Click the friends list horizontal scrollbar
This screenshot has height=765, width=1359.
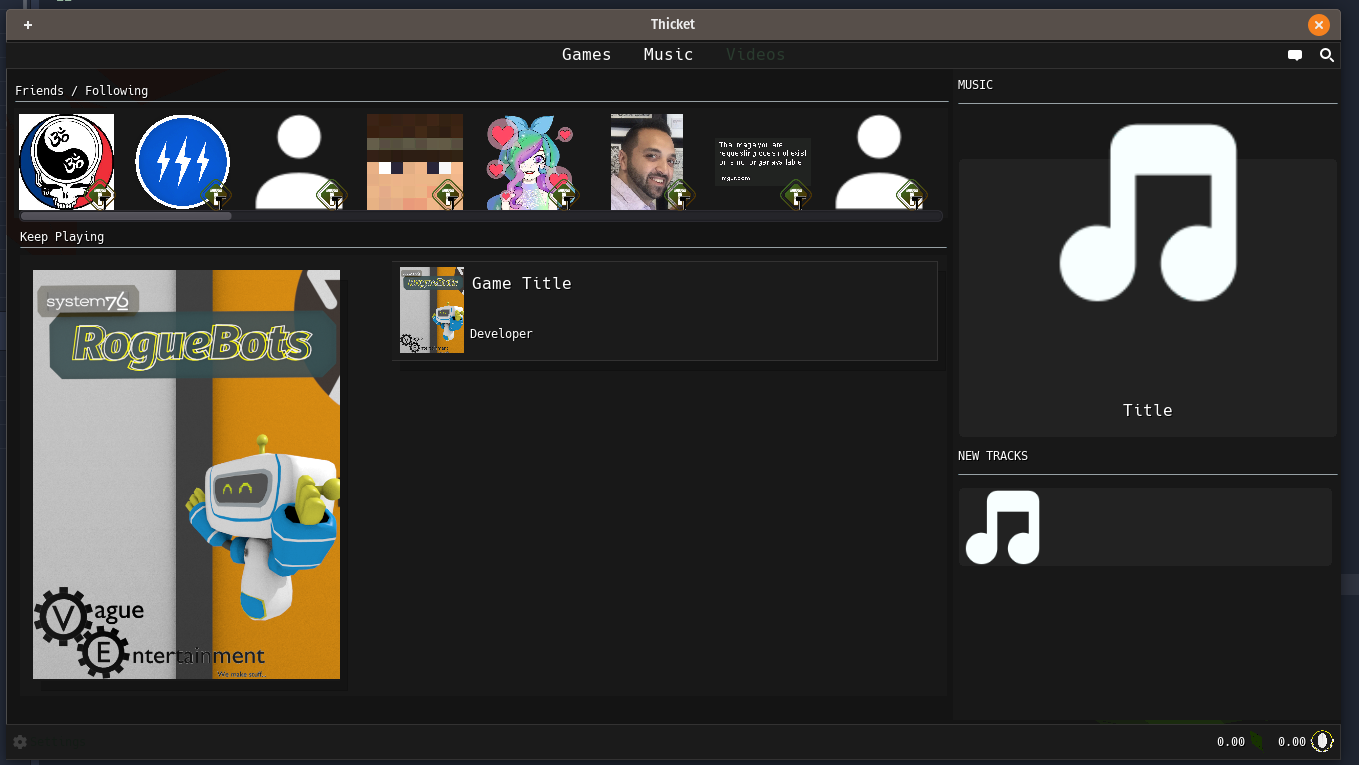[126, 216]
